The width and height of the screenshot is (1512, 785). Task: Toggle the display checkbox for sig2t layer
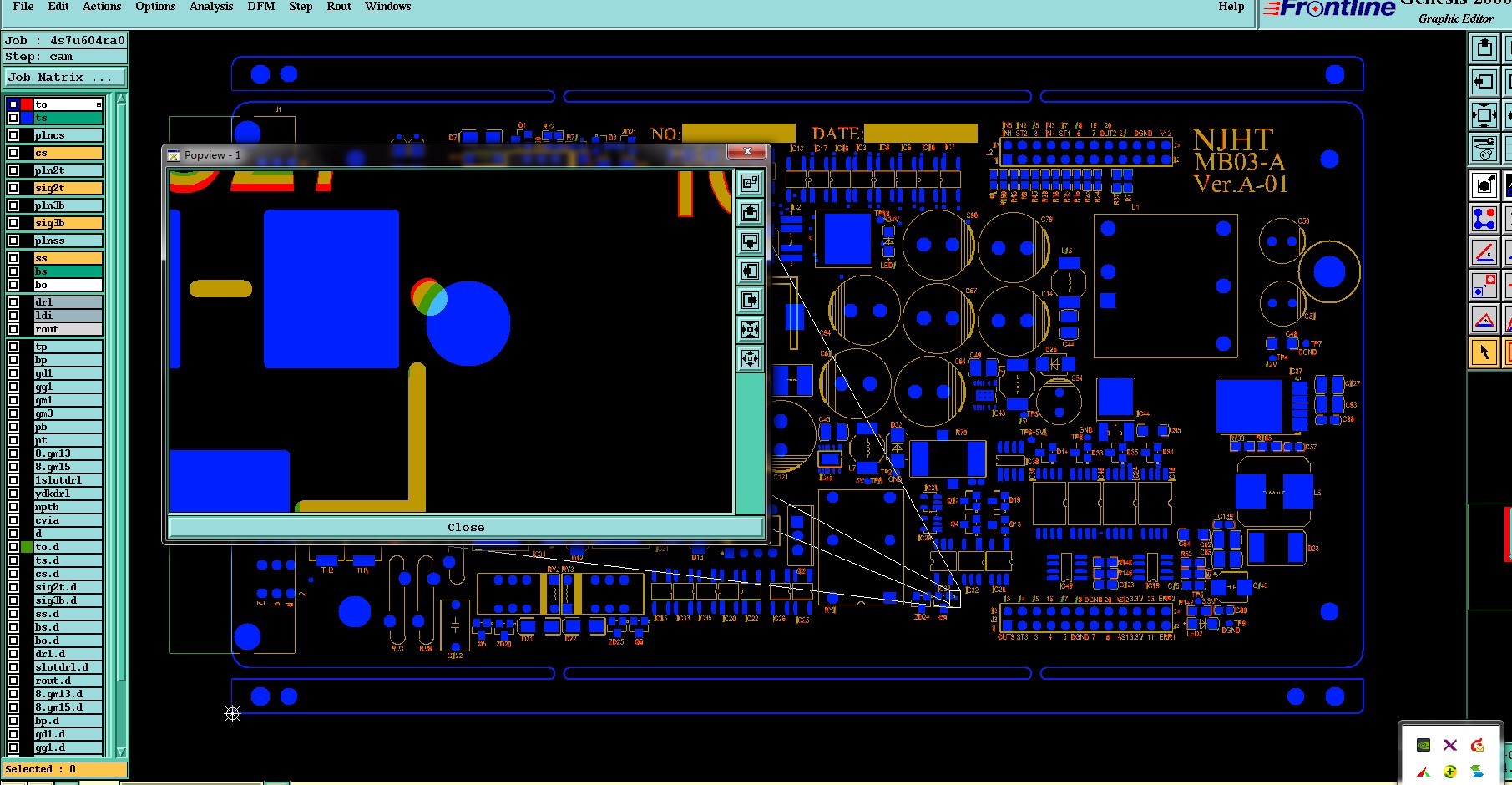[13, 188]
